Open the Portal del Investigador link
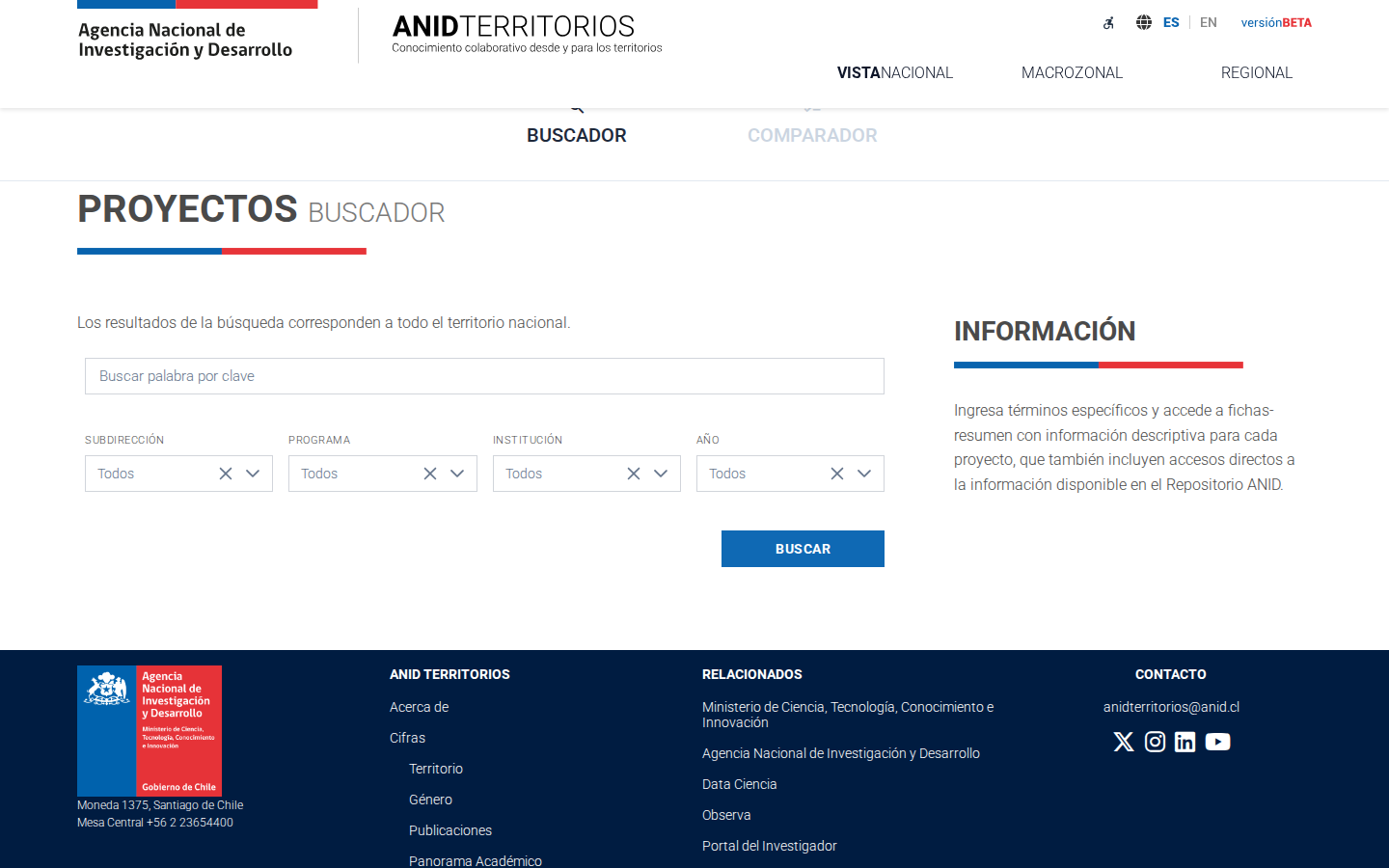The height and width of the screenshot is (868, 1389). click(x=770, y=846)
